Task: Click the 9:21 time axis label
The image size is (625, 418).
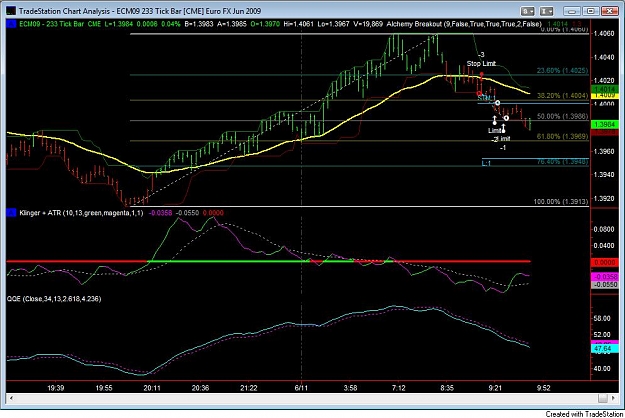Action: coord(495,388)
